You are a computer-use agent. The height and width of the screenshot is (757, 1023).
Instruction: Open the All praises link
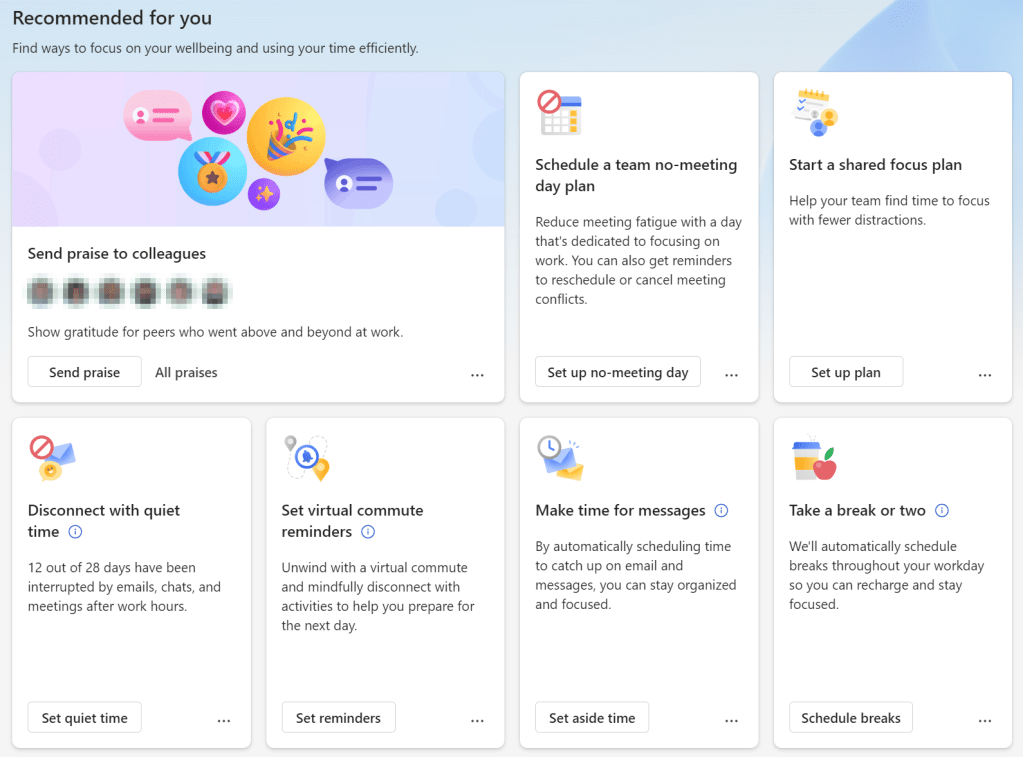click(186, 372)
